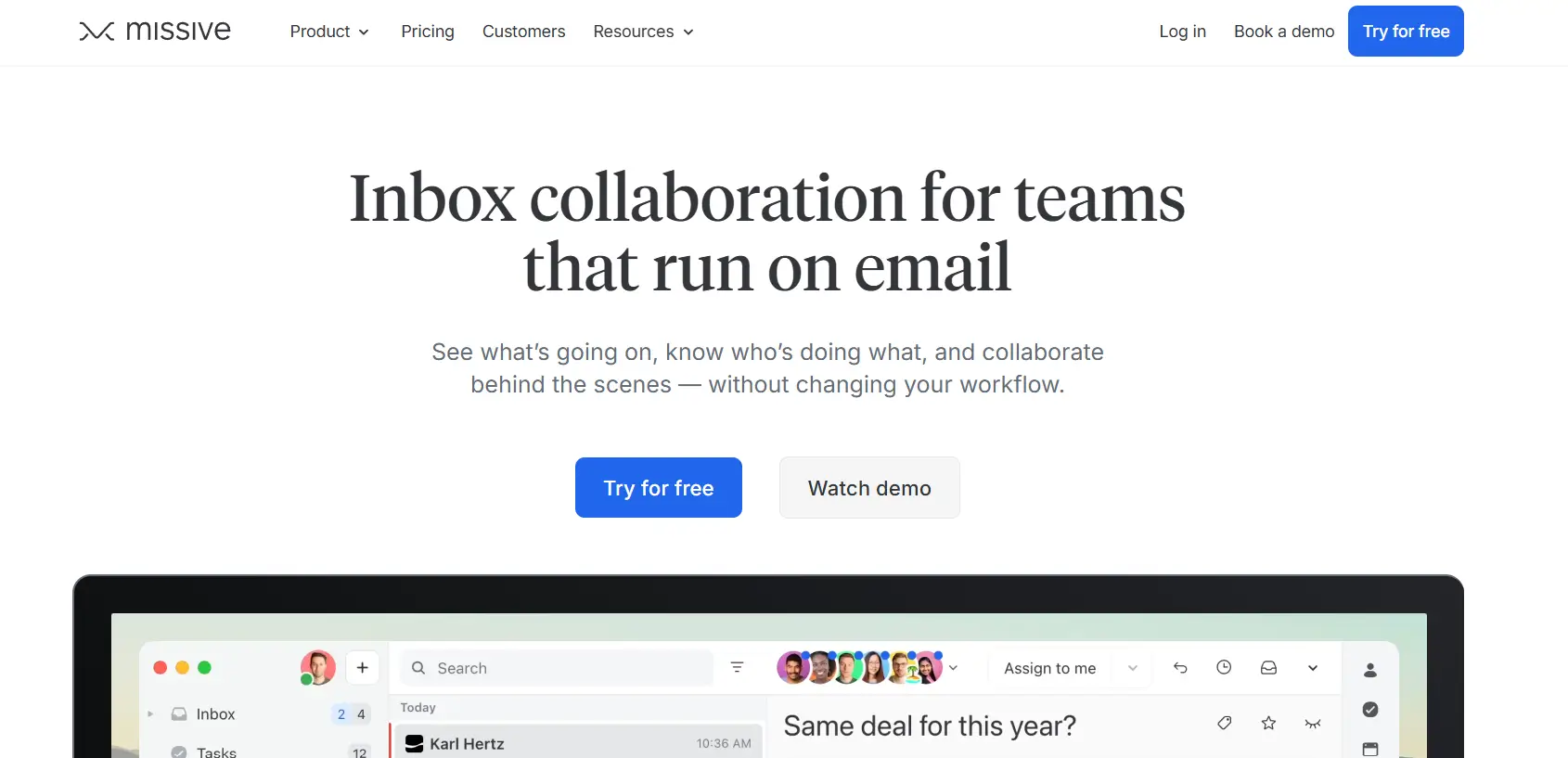Expand the Product menu
1568x758 pixels.
click(329, 32)
